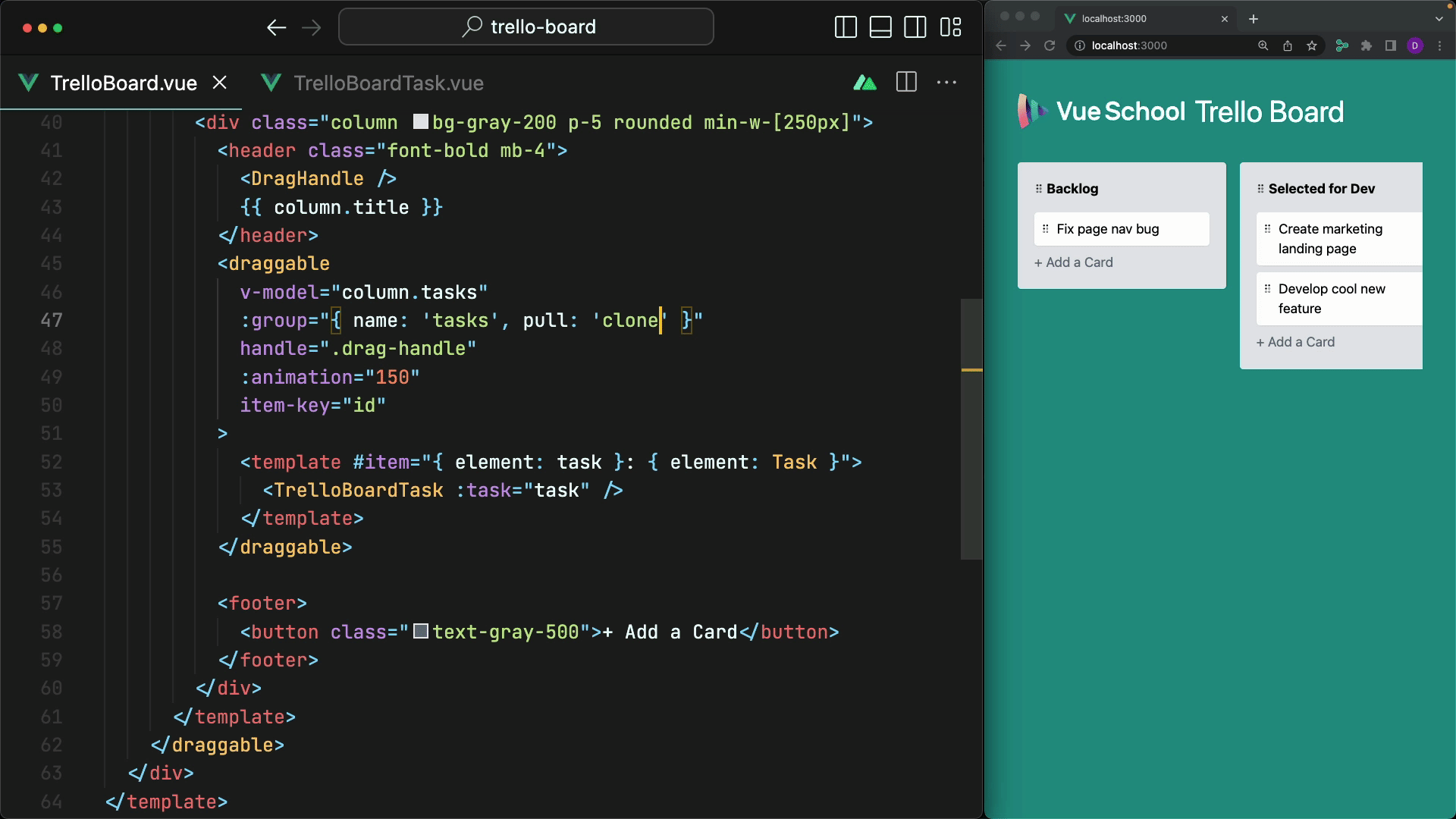Click the 'clone' pull value on line 47
The height and width of the screenshot is (819, 1456).
point(630,320)
